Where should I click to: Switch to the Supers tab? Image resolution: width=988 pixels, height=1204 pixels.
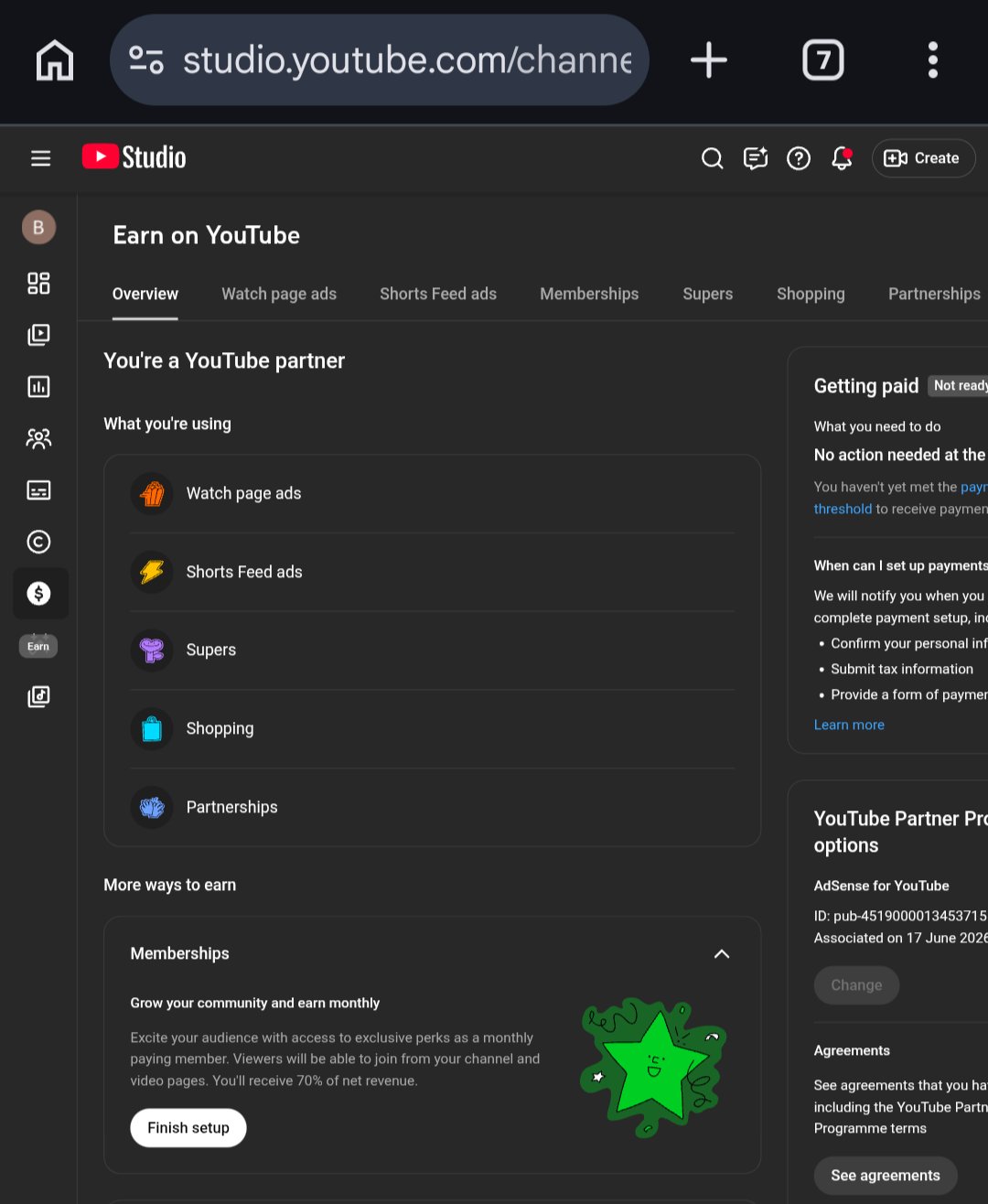click(x=708, y=294)
